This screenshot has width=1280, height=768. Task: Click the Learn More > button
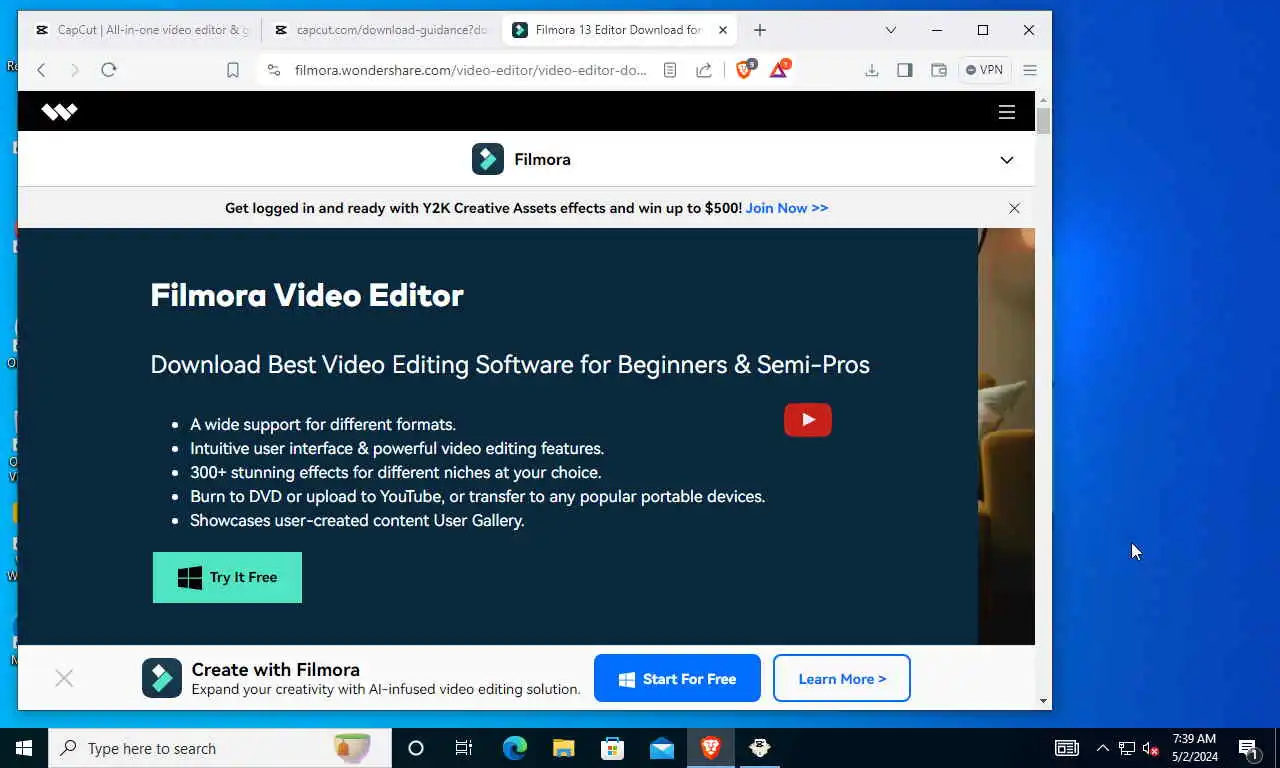[x=842, y=679]
